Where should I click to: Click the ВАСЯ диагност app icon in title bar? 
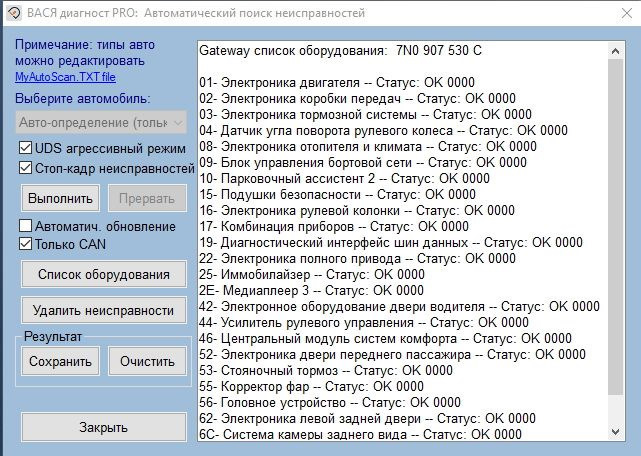click(14, 13)
